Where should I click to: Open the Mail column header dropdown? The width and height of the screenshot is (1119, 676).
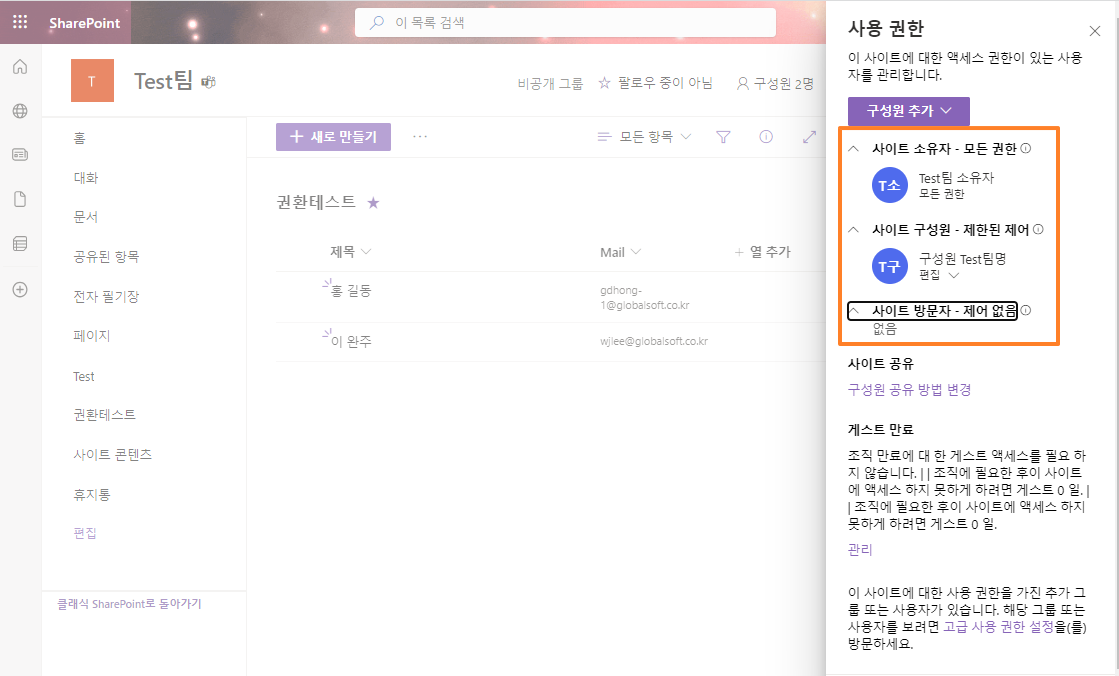point(620,252)
